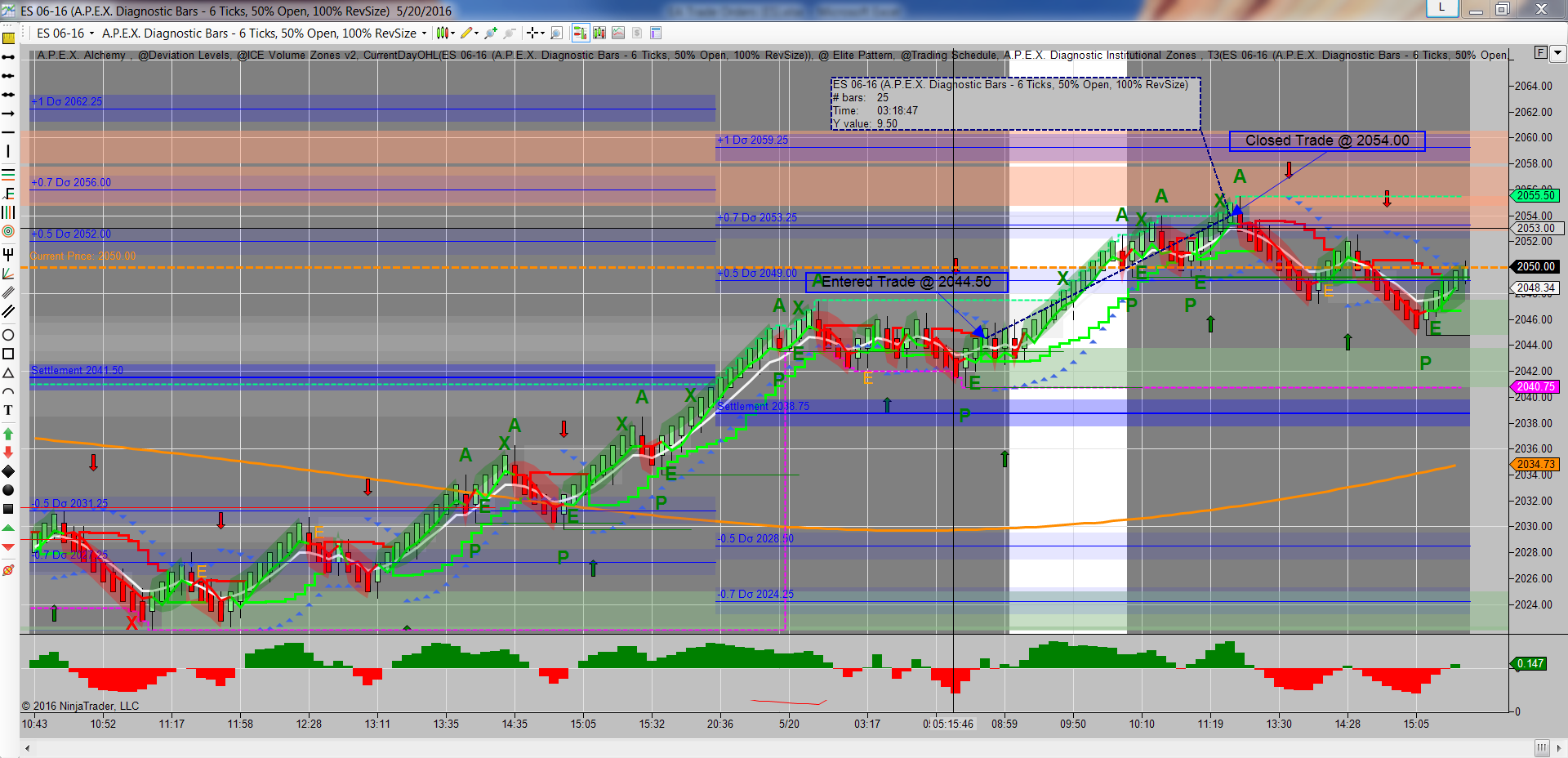
Task: Select the green Arrow Up marker
Action: pos(8,434)
